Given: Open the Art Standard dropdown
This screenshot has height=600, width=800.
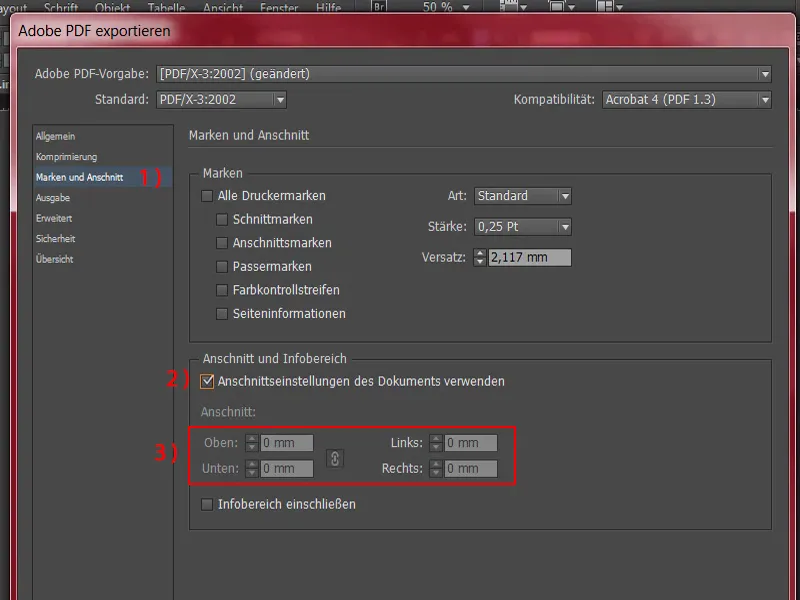Looking at the screenshot, I should [522, 196].
